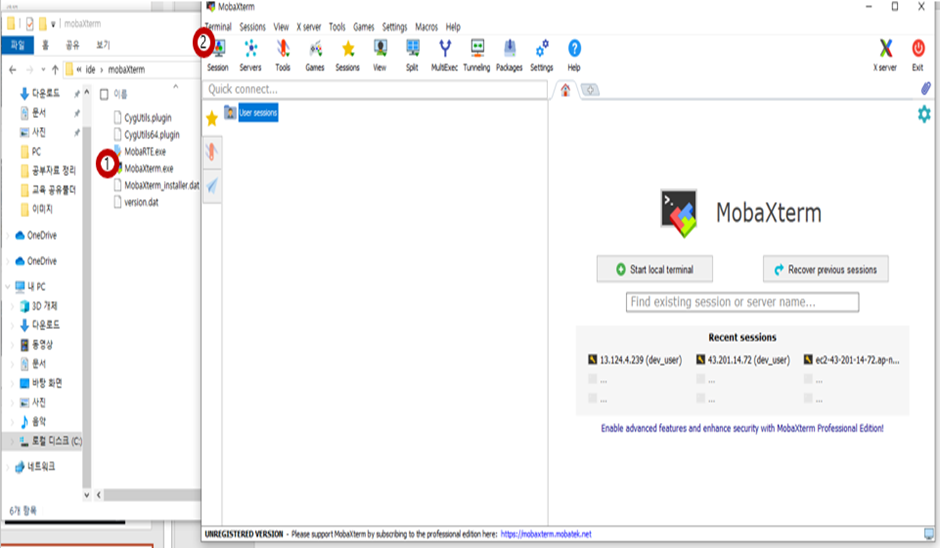Open the Sessions menu
Viewport: 940px width, 548px height.
pyautogui.click(x=252, y=27)
